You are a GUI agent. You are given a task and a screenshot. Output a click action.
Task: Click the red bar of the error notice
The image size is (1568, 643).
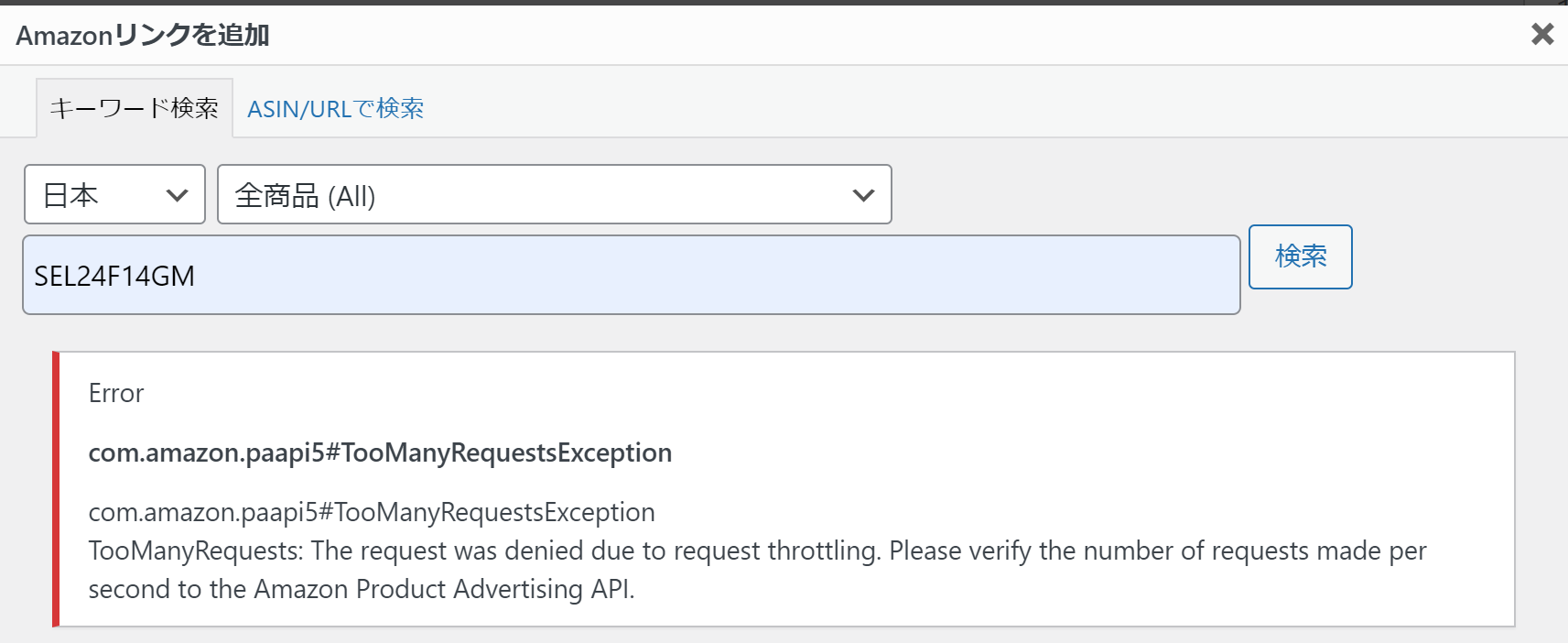click(56, 489)
